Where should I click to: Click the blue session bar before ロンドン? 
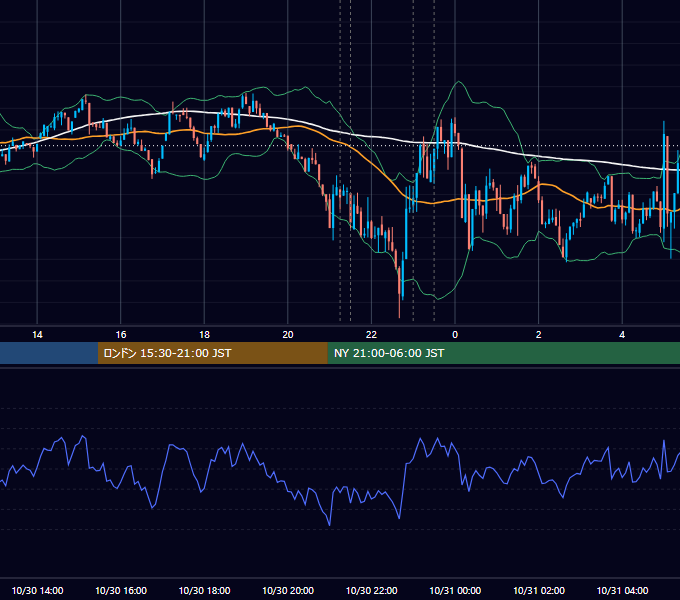tap(49, 353)
